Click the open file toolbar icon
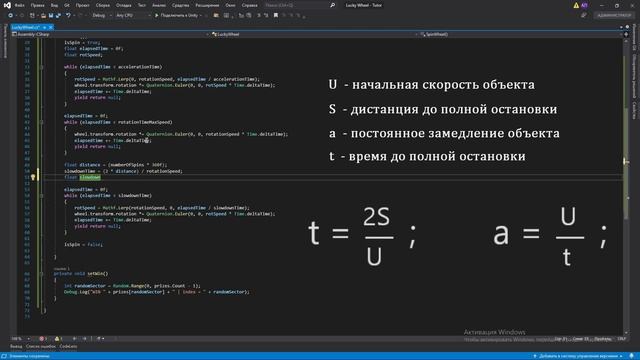This screenshot has width=640, height=360. tap(43, 16)
